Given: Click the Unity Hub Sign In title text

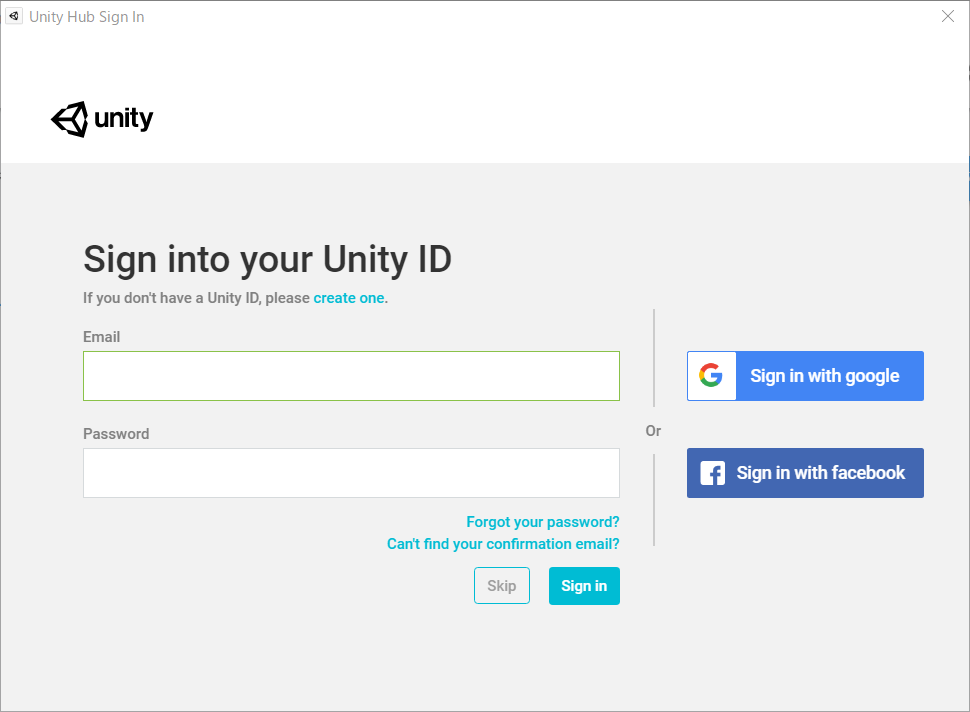Looking at the screenshot, I should coord(86,16).
